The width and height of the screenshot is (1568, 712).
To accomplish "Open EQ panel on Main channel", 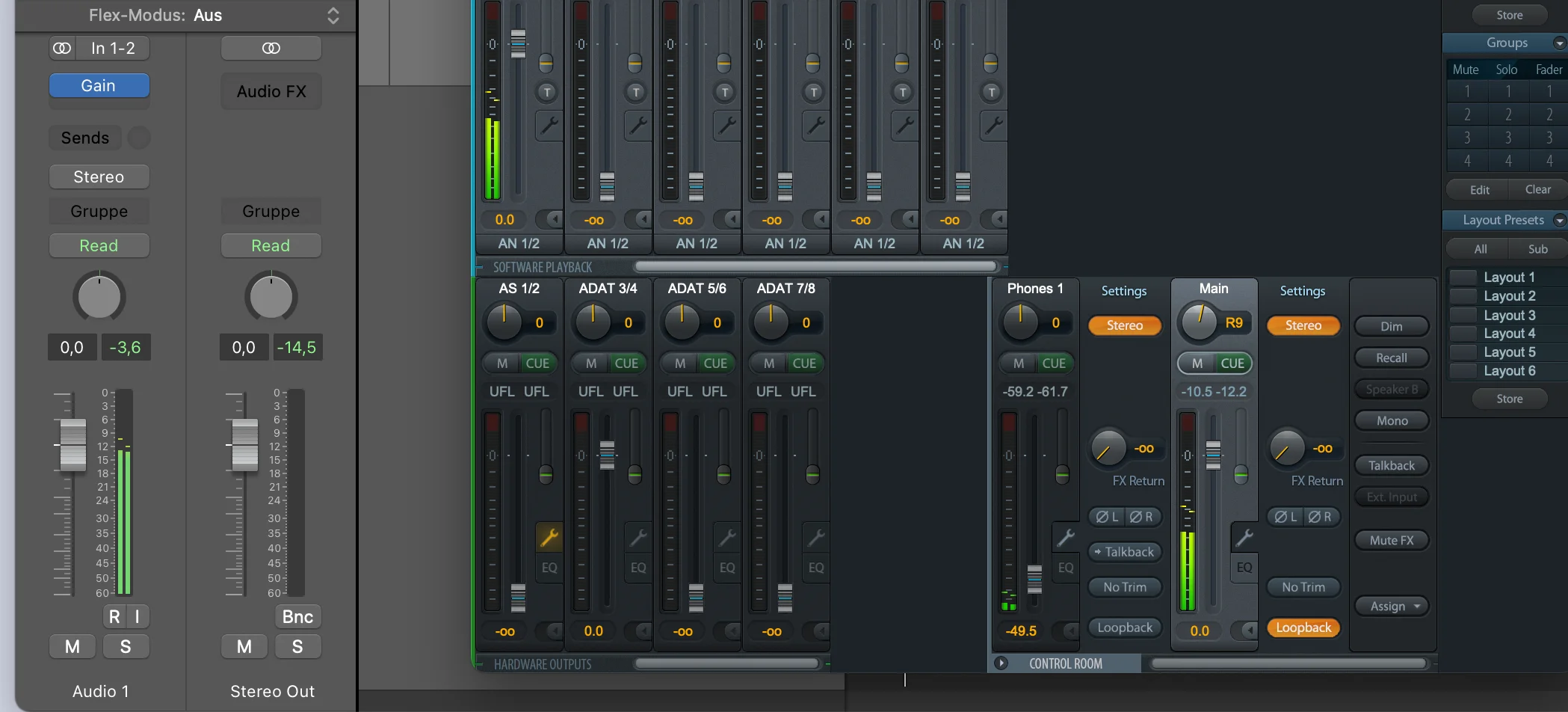I will tap(1244, 568).
